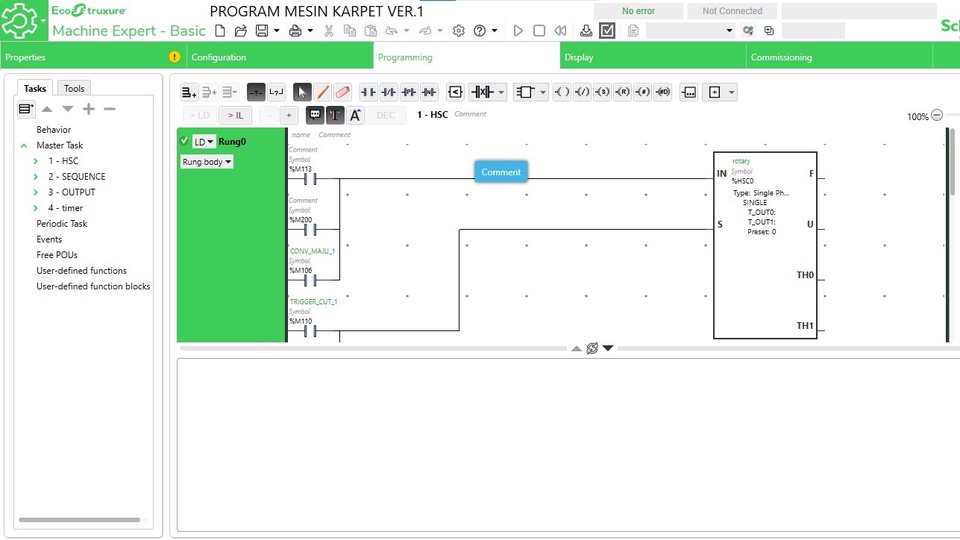Toggle the Rung0 green checkmark
960x540 pixels.
[x=184, y=141]
